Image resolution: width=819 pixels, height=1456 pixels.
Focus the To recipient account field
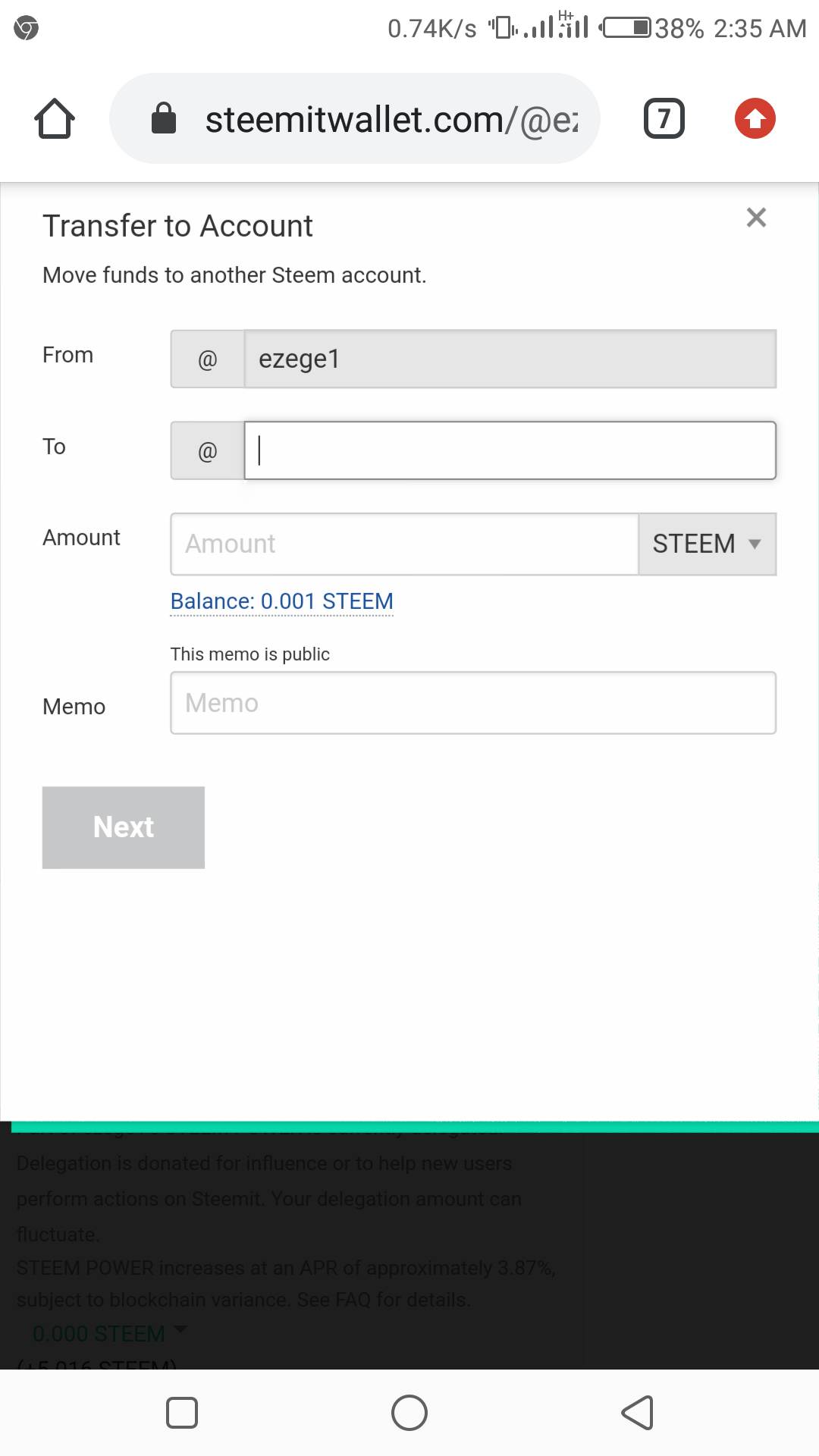click(x=510, y=450)
